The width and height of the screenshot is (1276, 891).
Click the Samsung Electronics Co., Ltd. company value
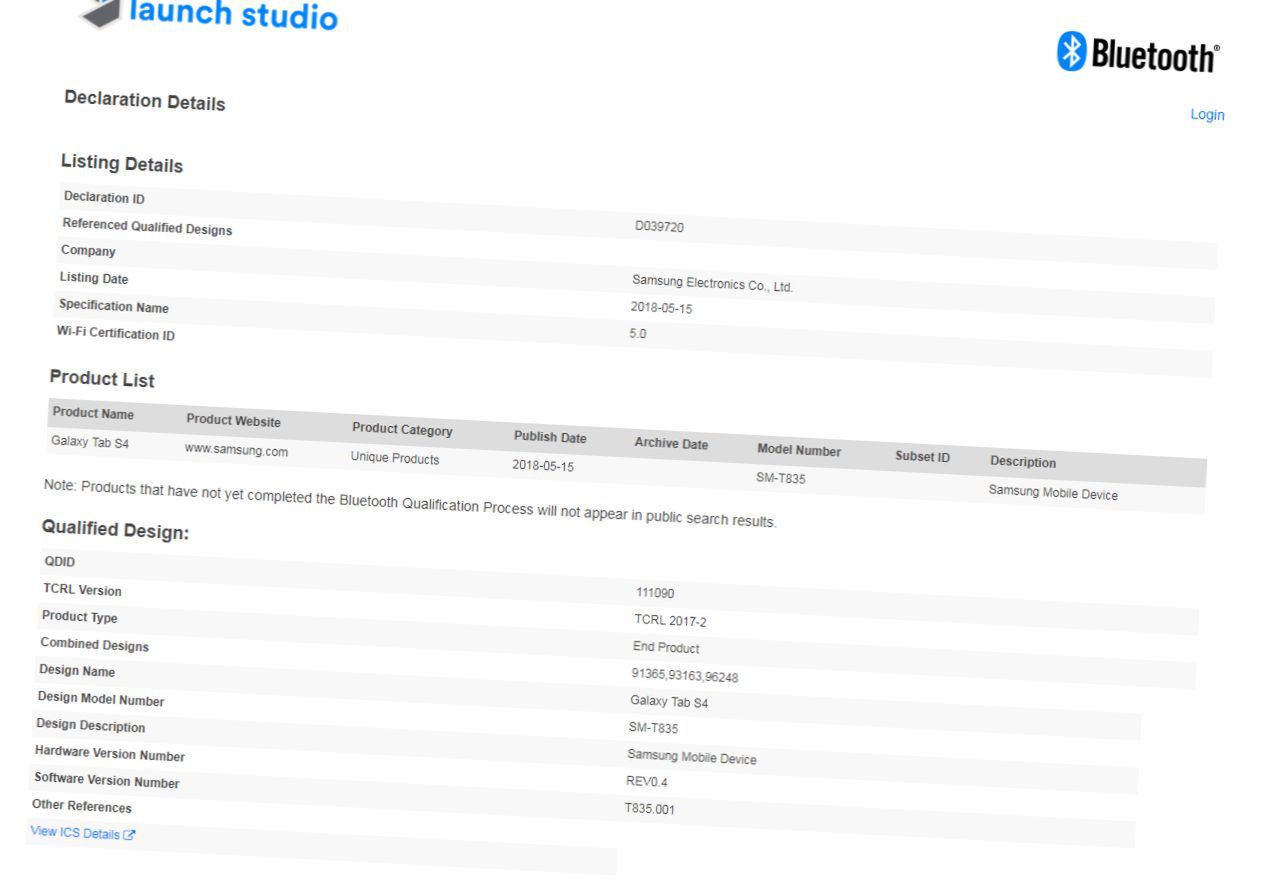point(712,284)
